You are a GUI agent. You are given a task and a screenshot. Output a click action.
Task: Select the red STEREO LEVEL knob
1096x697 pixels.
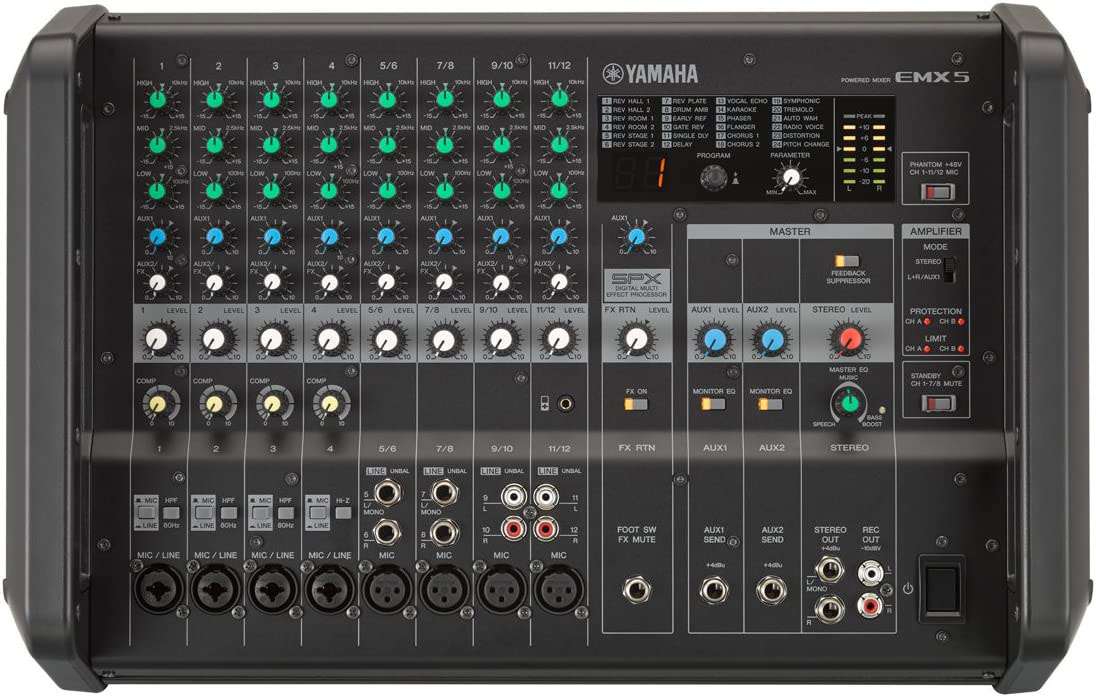(x=848, y=341)
